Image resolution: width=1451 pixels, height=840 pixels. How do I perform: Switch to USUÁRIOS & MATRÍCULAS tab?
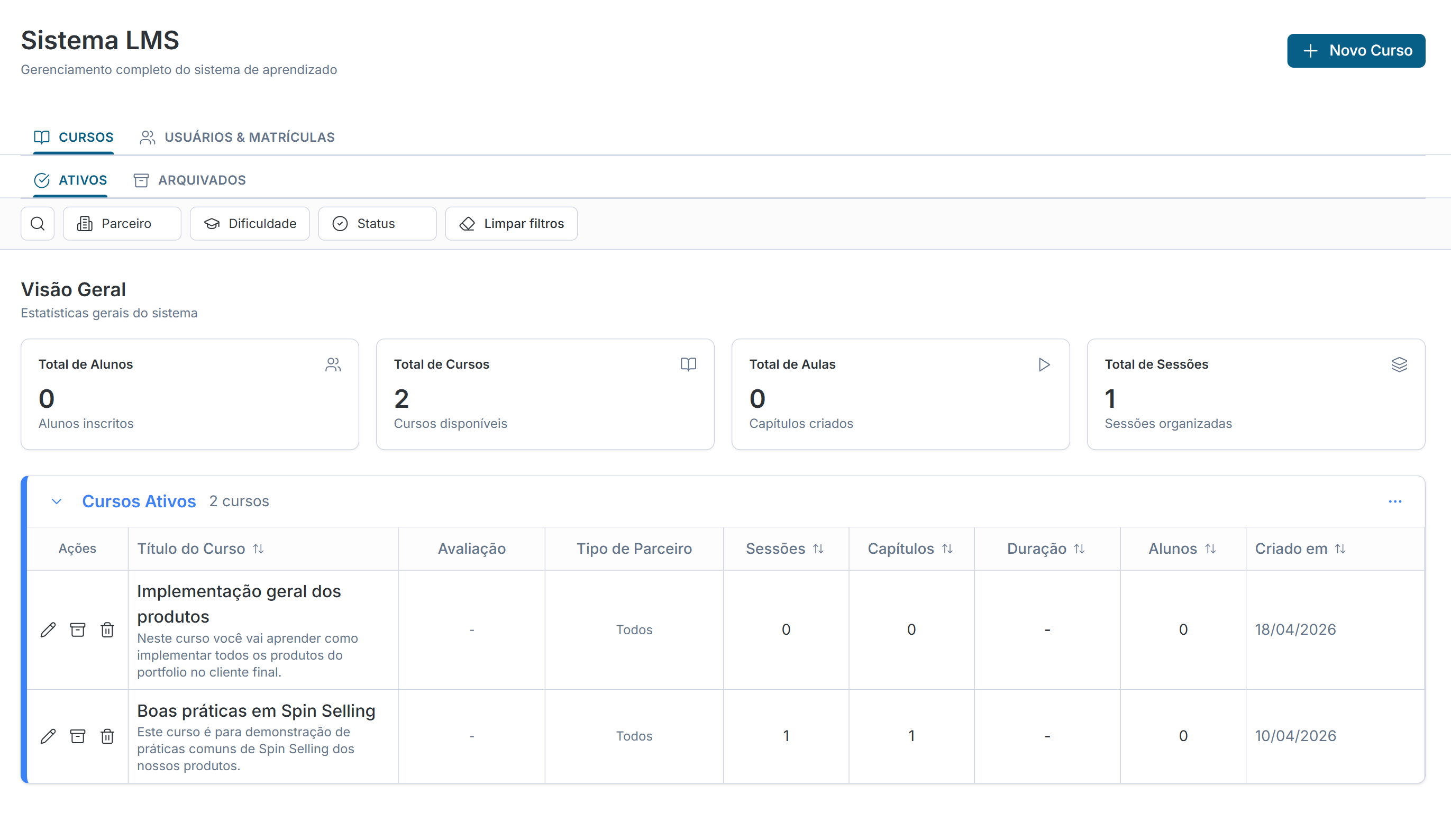pos(236,137)
